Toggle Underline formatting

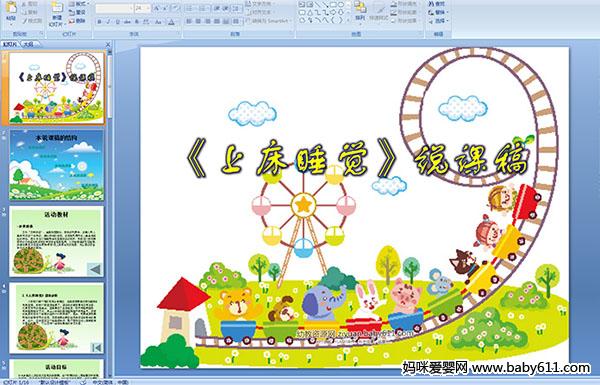(x=117, y=22)
